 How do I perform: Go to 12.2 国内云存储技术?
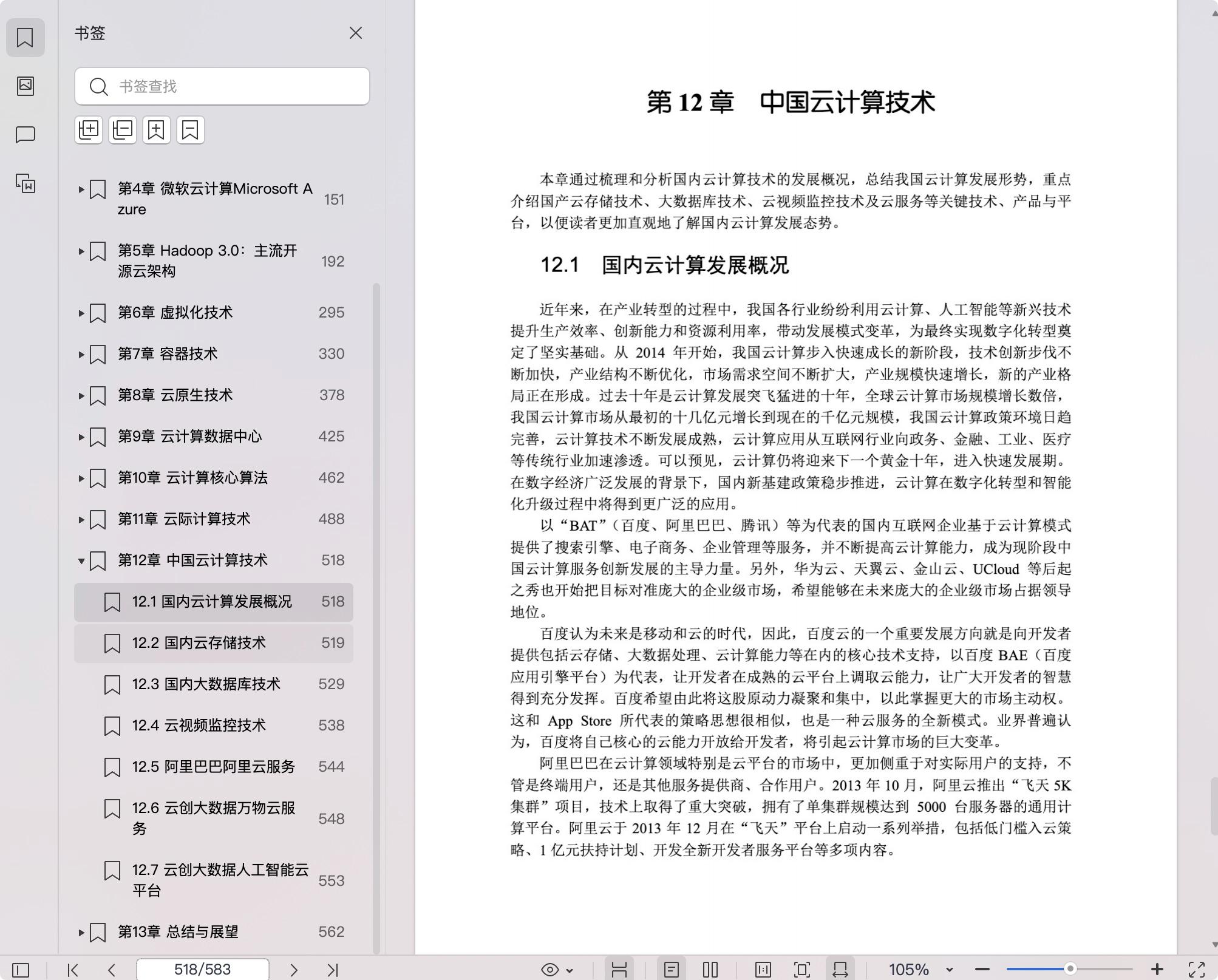[x=214, y=643]
